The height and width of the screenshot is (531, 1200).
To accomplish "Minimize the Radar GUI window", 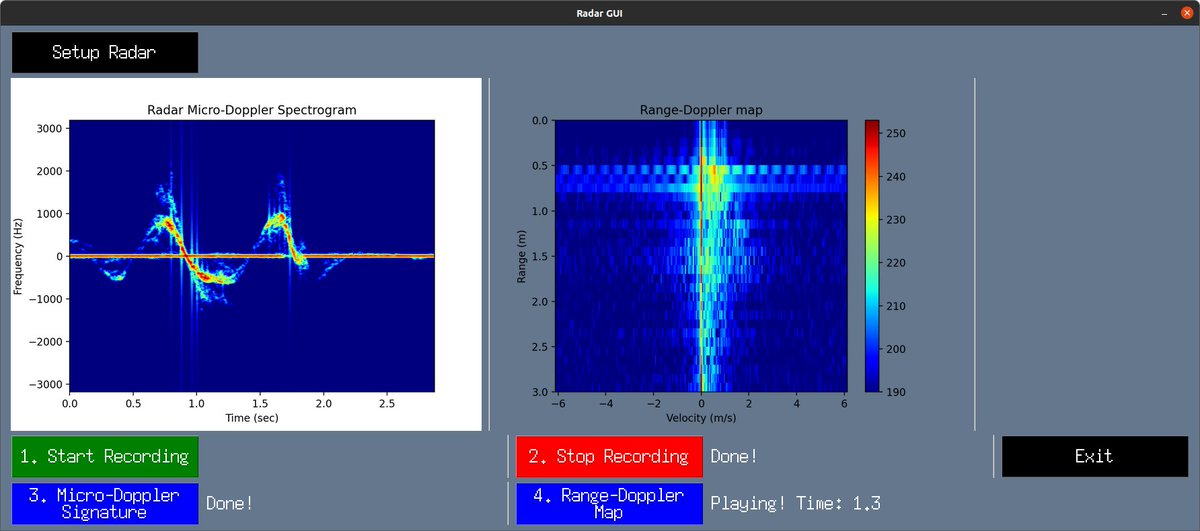I will click(x=1164, y=12).
